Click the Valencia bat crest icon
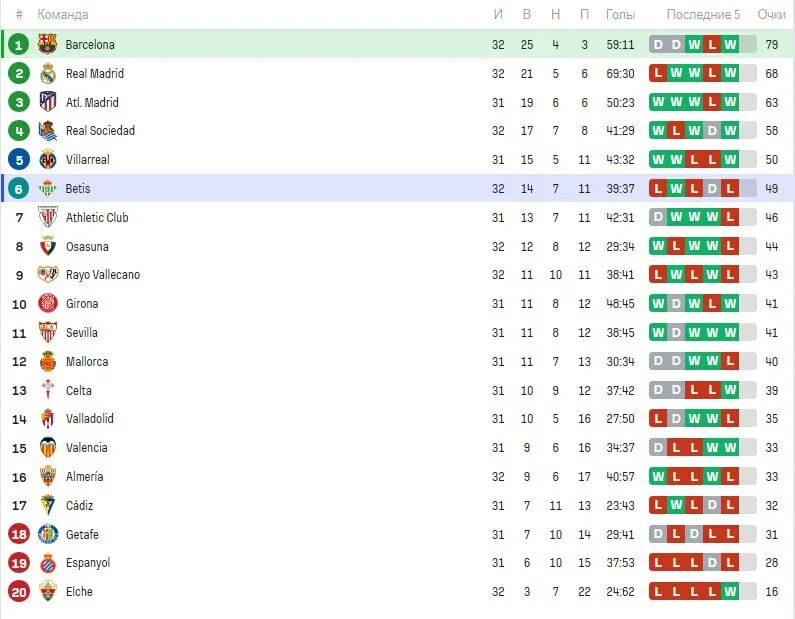The image size is (795, 619). (x=48, y=448)
